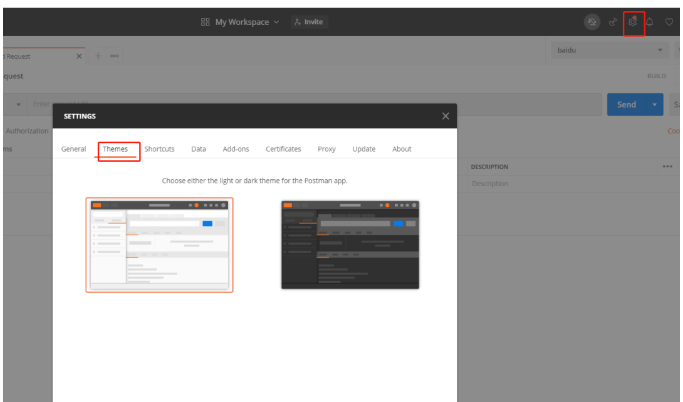The height and width of the screenshot is (402, 683).
Task: Close the open request tab
Action: coord(79,56)
